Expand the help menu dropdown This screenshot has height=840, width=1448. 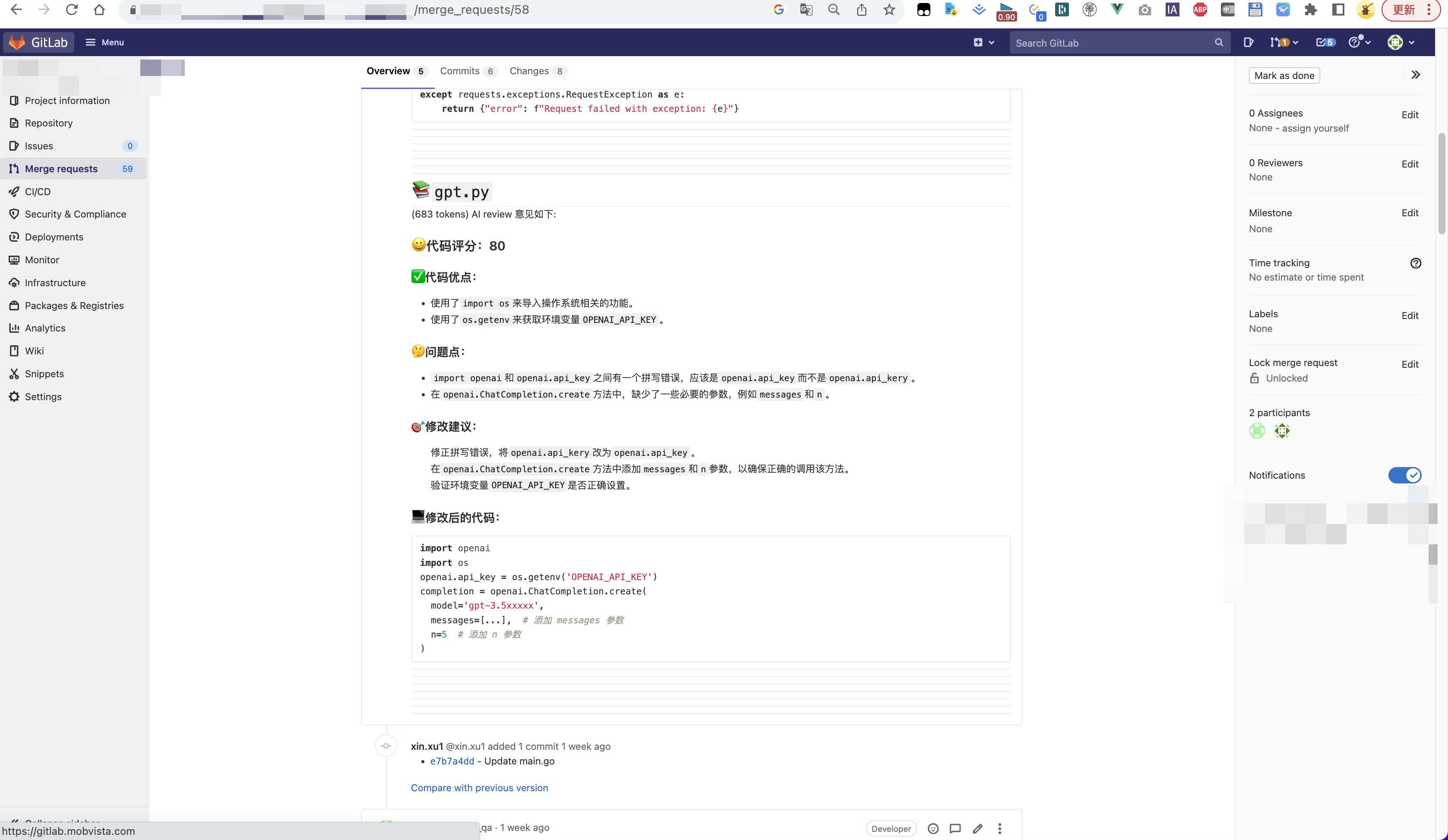click(x=1359, y=42)
